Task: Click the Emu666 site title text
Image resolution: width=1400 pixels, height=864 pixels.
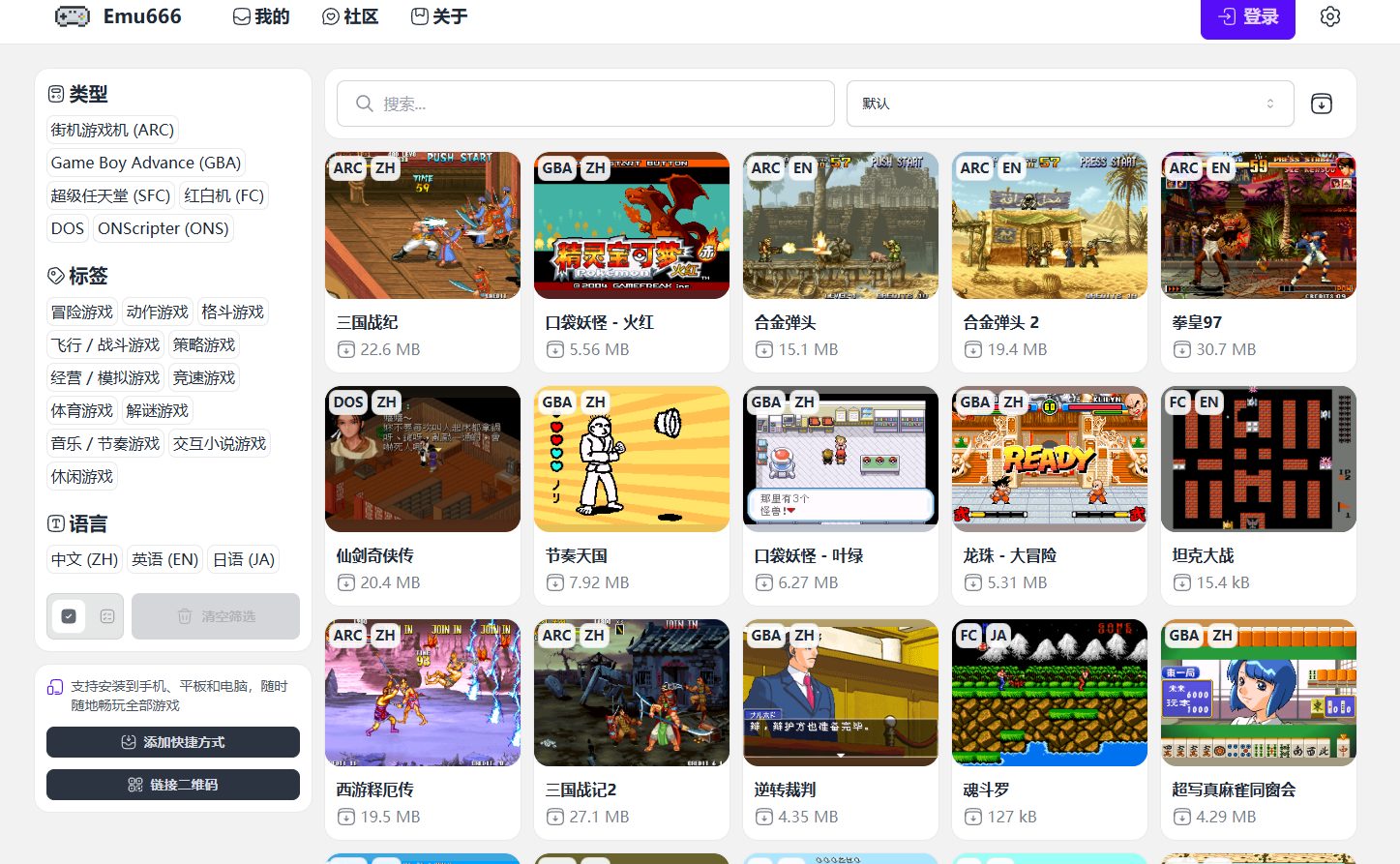Action: 142,16
